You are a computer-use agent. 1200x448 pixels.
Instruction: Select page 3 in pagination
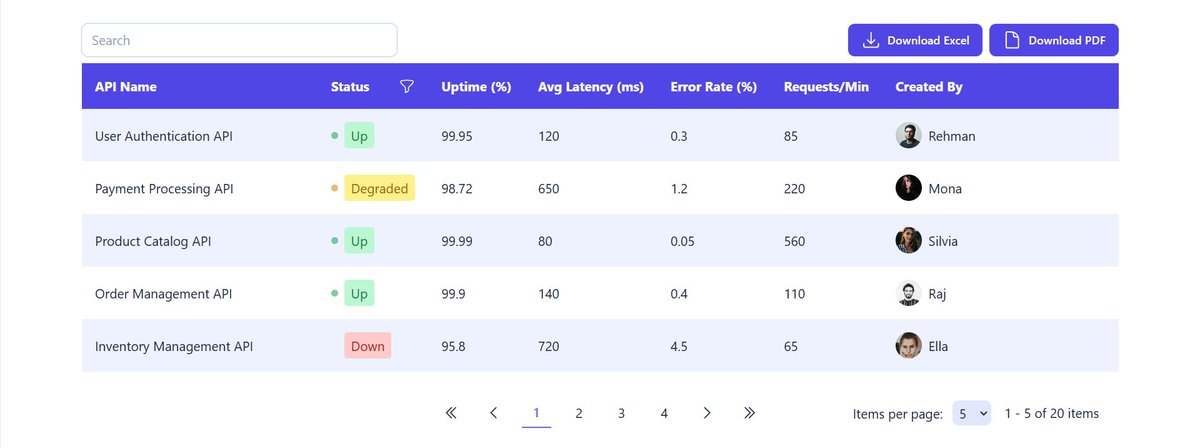pos(621,412)
